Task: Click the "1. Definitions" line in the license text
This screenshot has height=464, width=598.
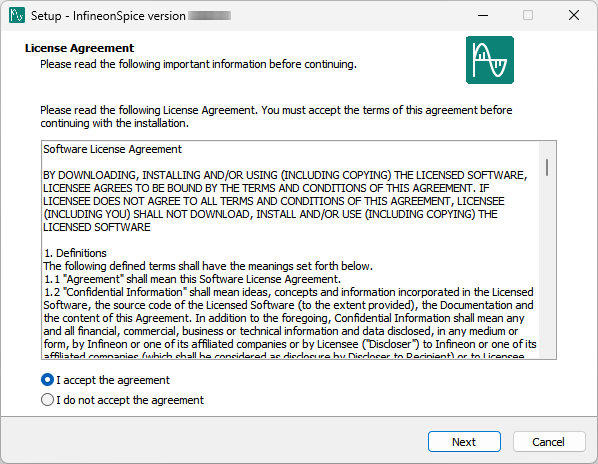Action: 76,253
